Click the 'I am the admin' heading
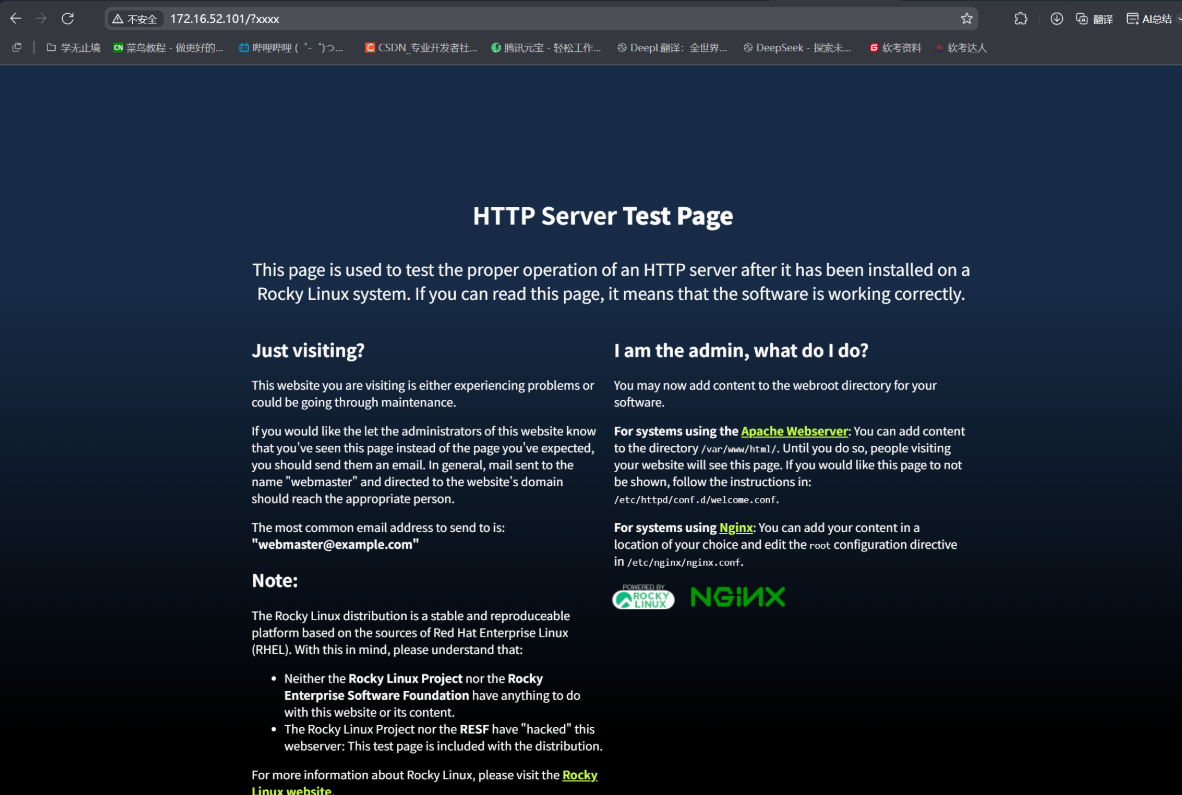Viewport: 1182px width, 795px height. tap(741, 350)
